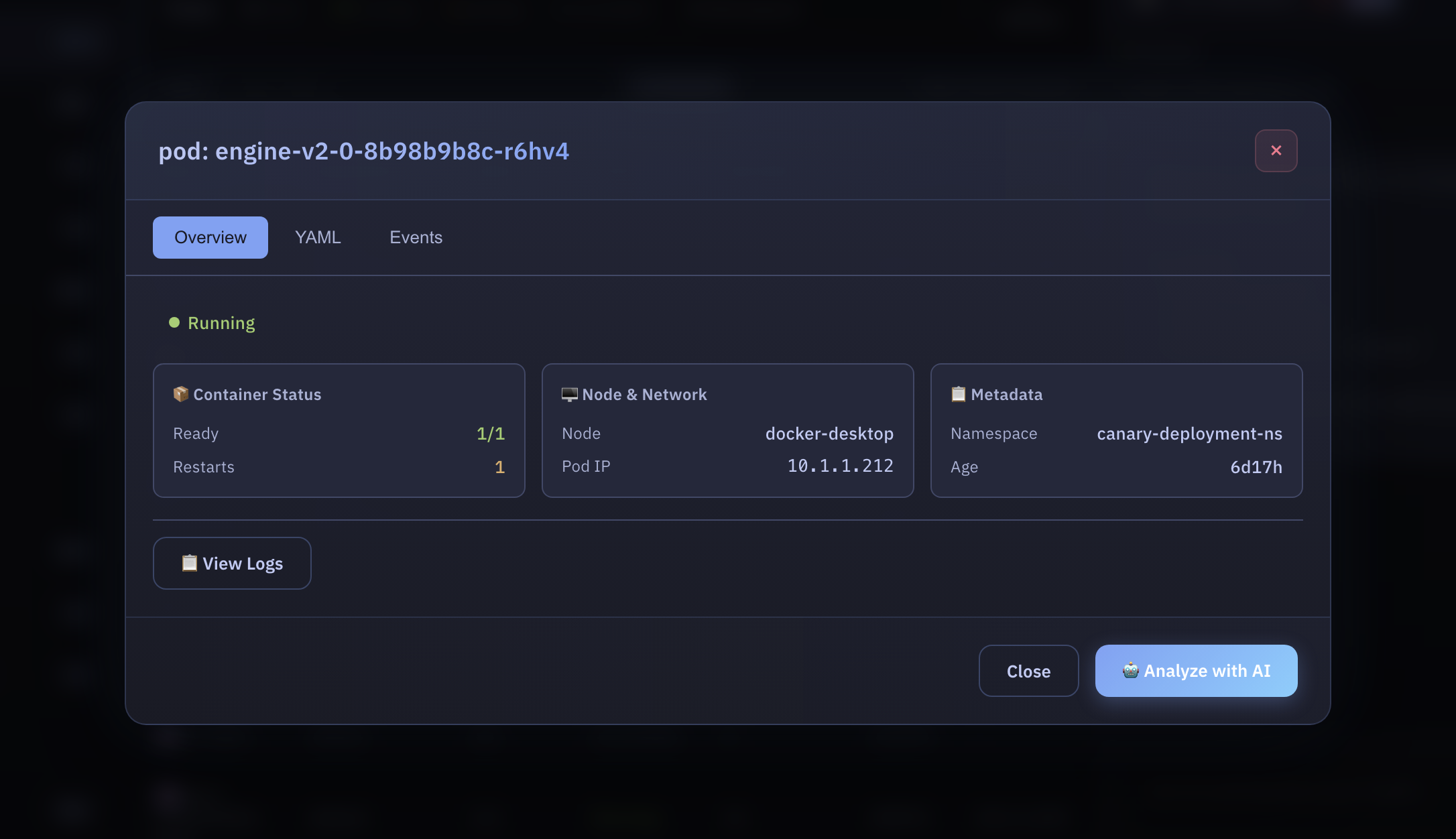Open View Logs button

[232, 563]
